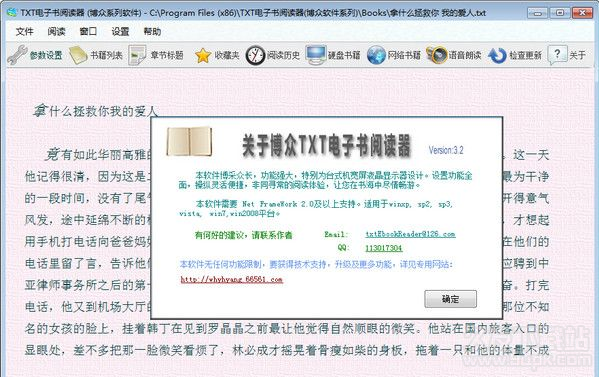Open the 文件 menu
Screen dimensions: 599x377
point(24,31)
